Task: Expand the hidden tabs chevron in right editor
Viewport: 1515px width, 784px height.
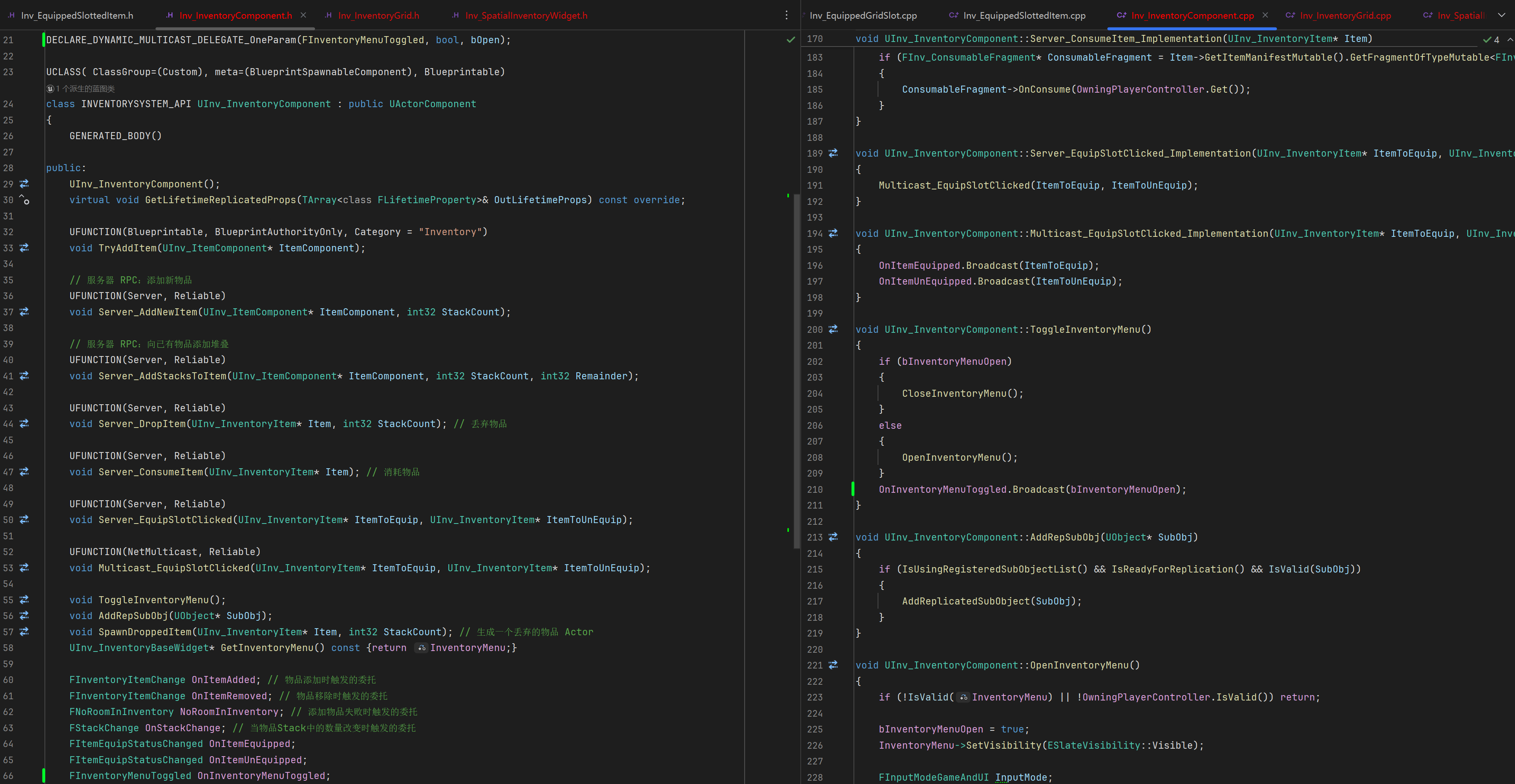Action: [1501, 15]
